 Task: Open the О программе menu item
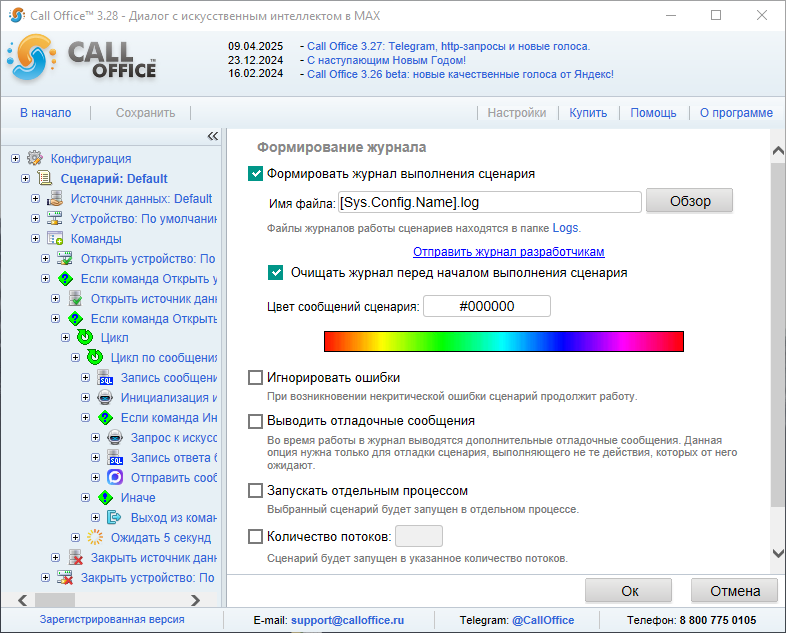tap(735, 113)
